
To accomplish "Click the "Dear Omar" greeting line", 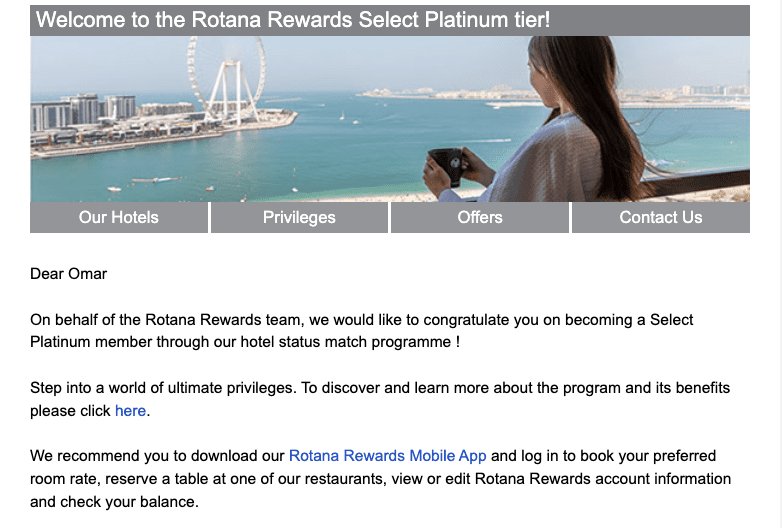I will (68, 274).
